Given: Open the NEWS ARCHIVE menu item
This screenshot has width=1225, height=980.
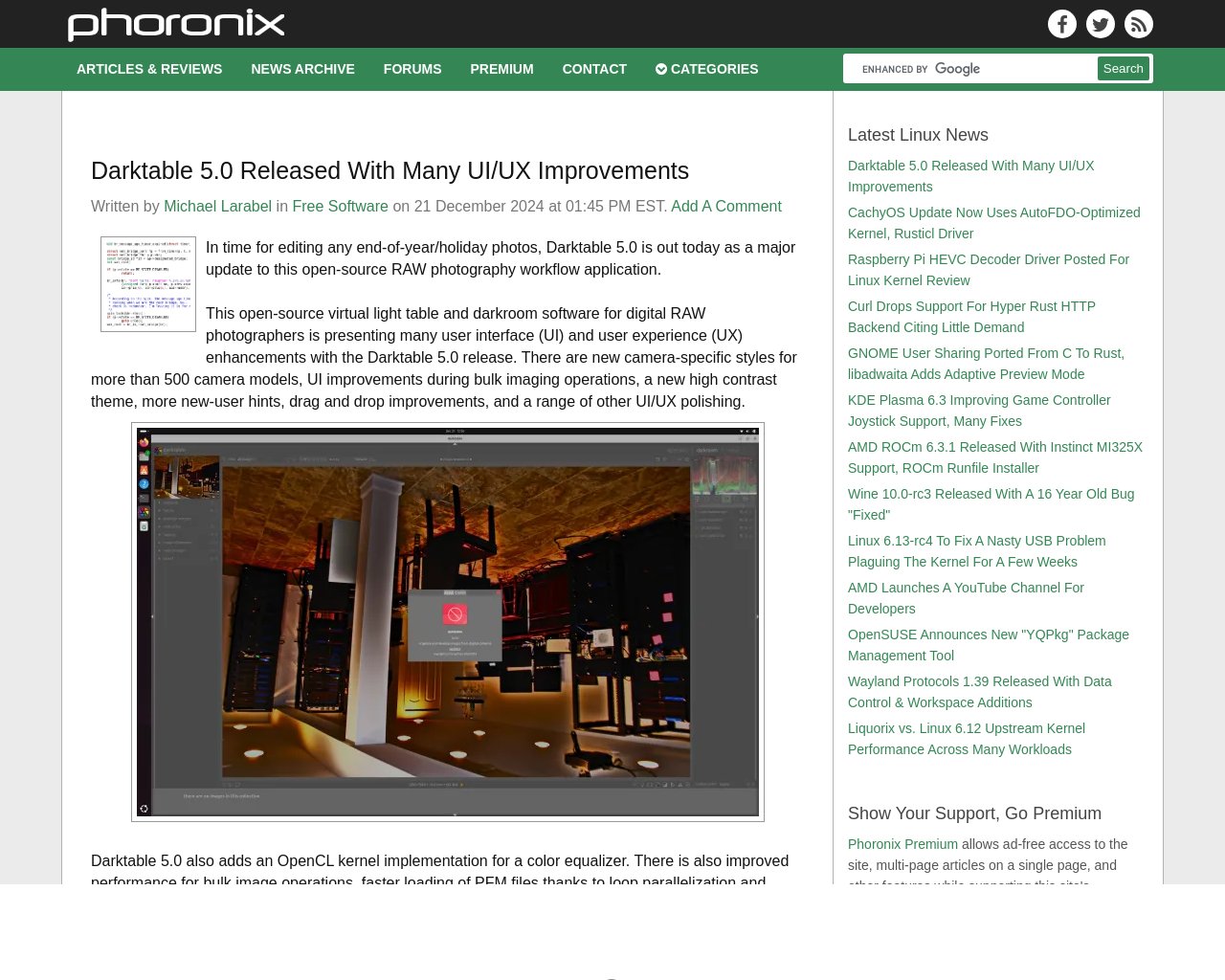Looking at the screenshot, I should [x=302, y=69].
